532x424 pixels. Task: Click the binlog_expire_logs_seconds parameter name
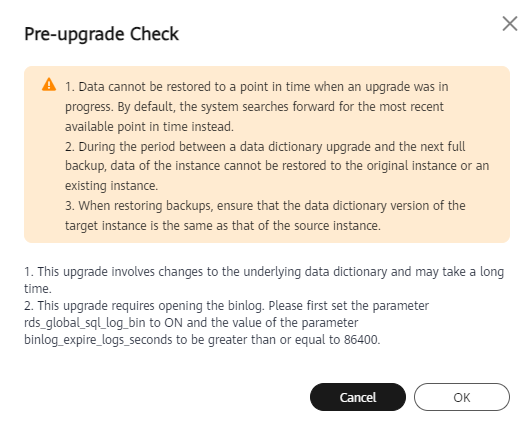click(x=98, y=340)
